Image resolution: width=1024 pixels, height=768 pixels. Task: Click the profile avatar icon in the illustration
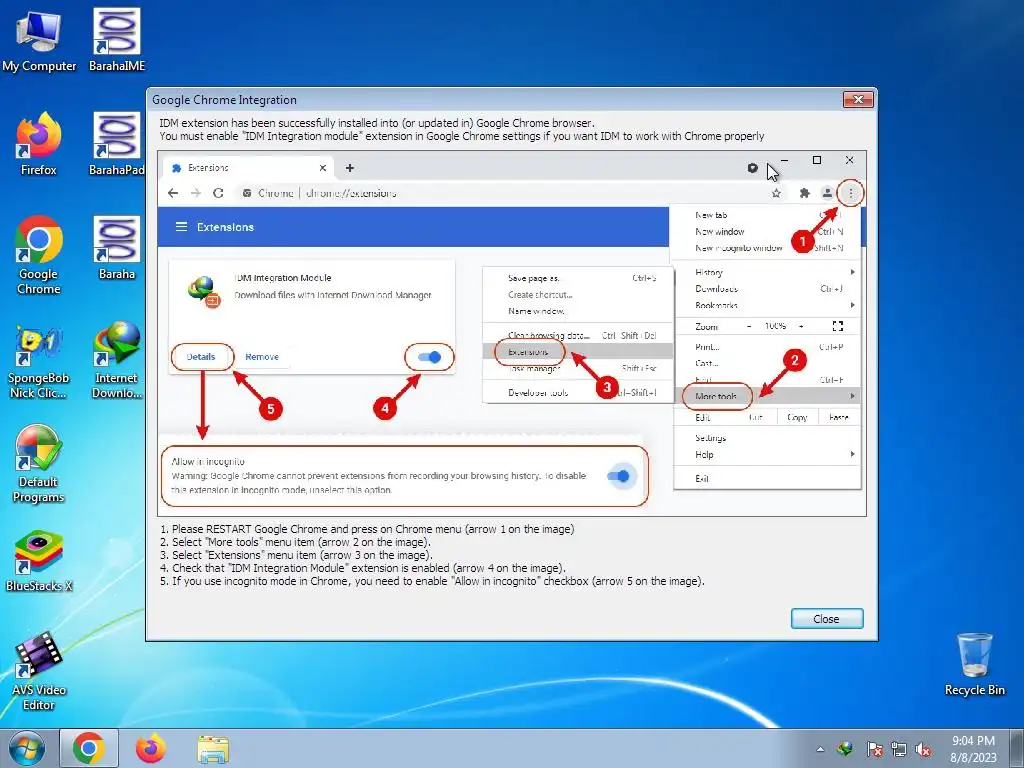(827, 193)
